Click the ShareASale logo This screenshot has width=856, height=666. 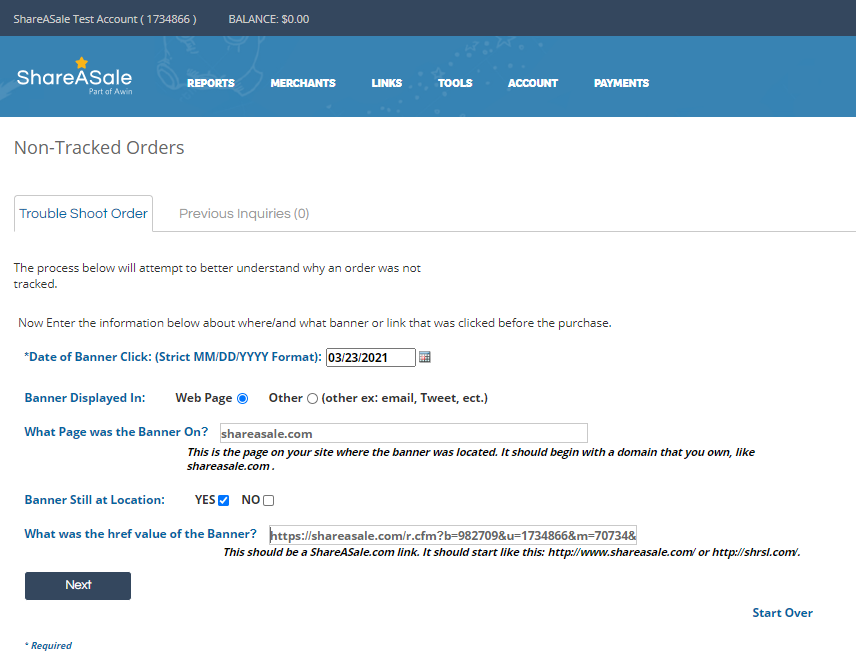(x=74, y=78)
